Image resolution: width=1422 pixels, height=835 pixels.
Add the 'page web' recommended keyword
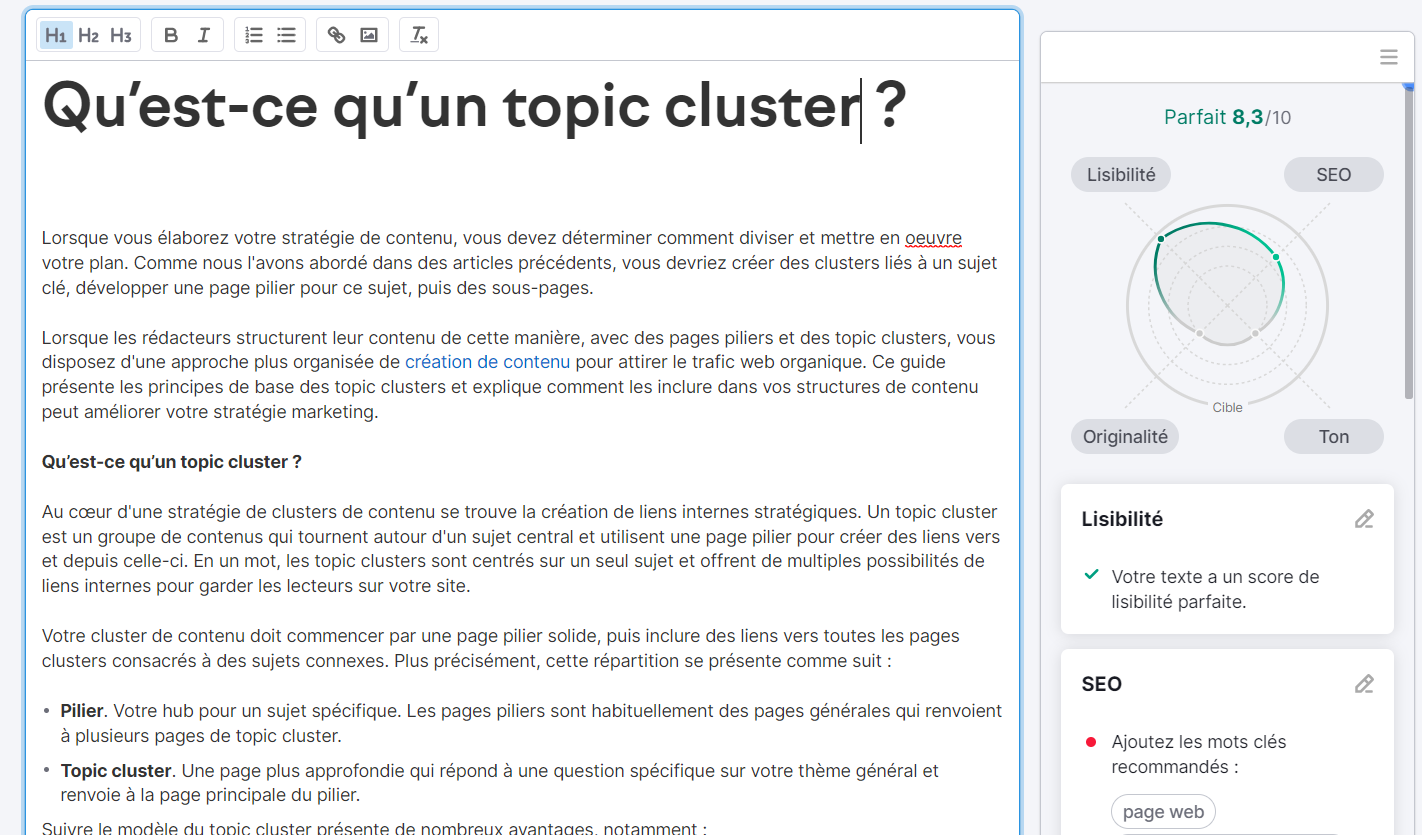tap(1163, 811)
